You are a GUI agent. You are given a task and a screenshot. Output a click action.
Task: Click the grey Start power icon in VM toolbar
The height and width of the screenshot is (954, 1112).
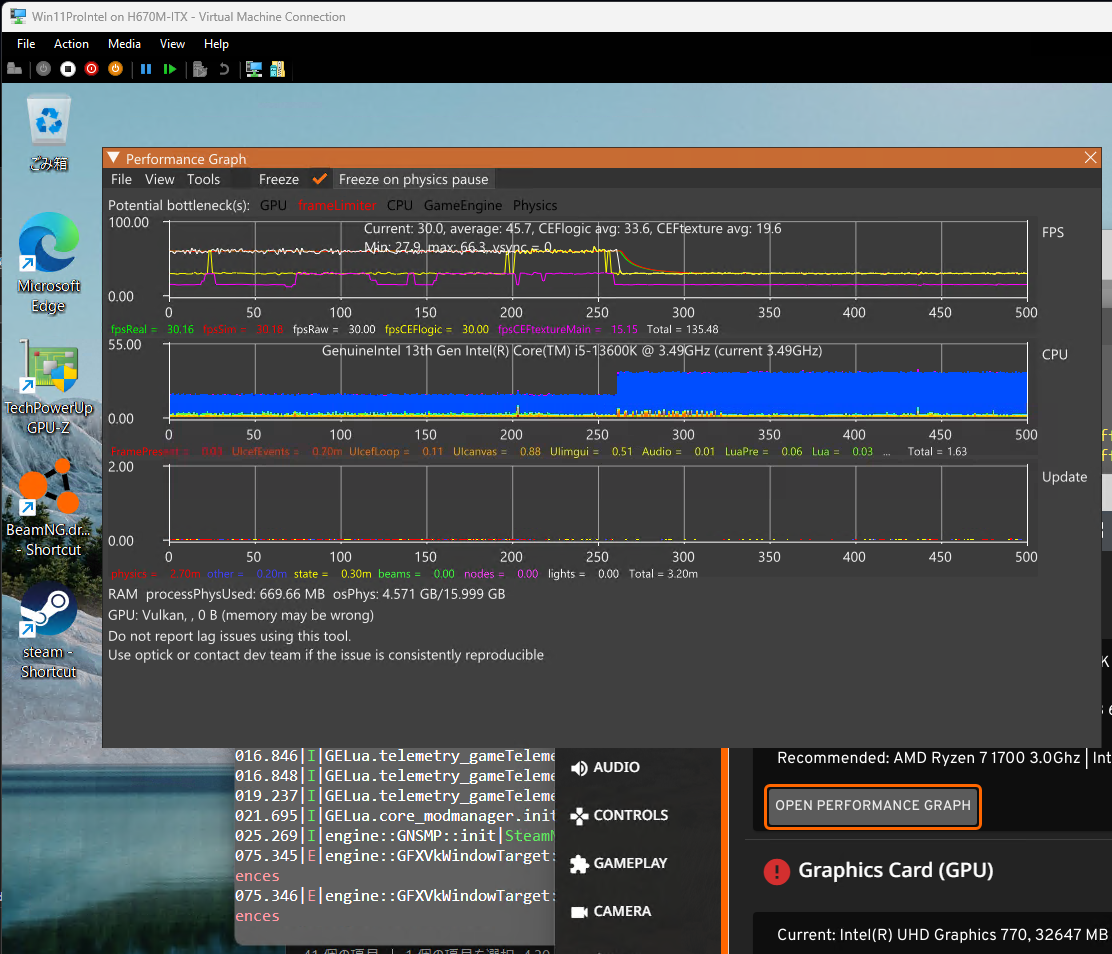[44, 69]
